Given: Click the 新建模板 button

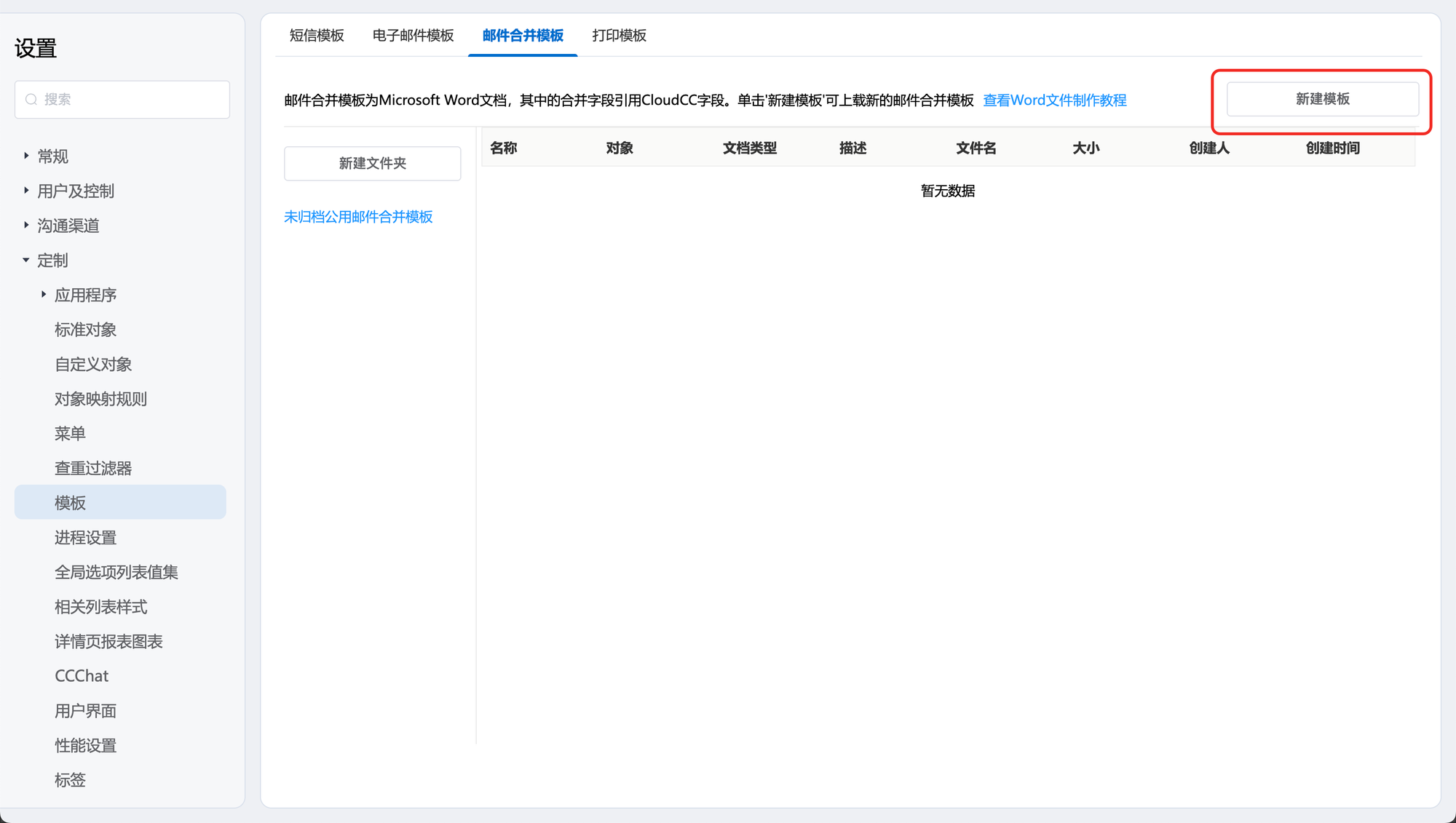Looking at the screenshot, I should (x=1322, y=99).
